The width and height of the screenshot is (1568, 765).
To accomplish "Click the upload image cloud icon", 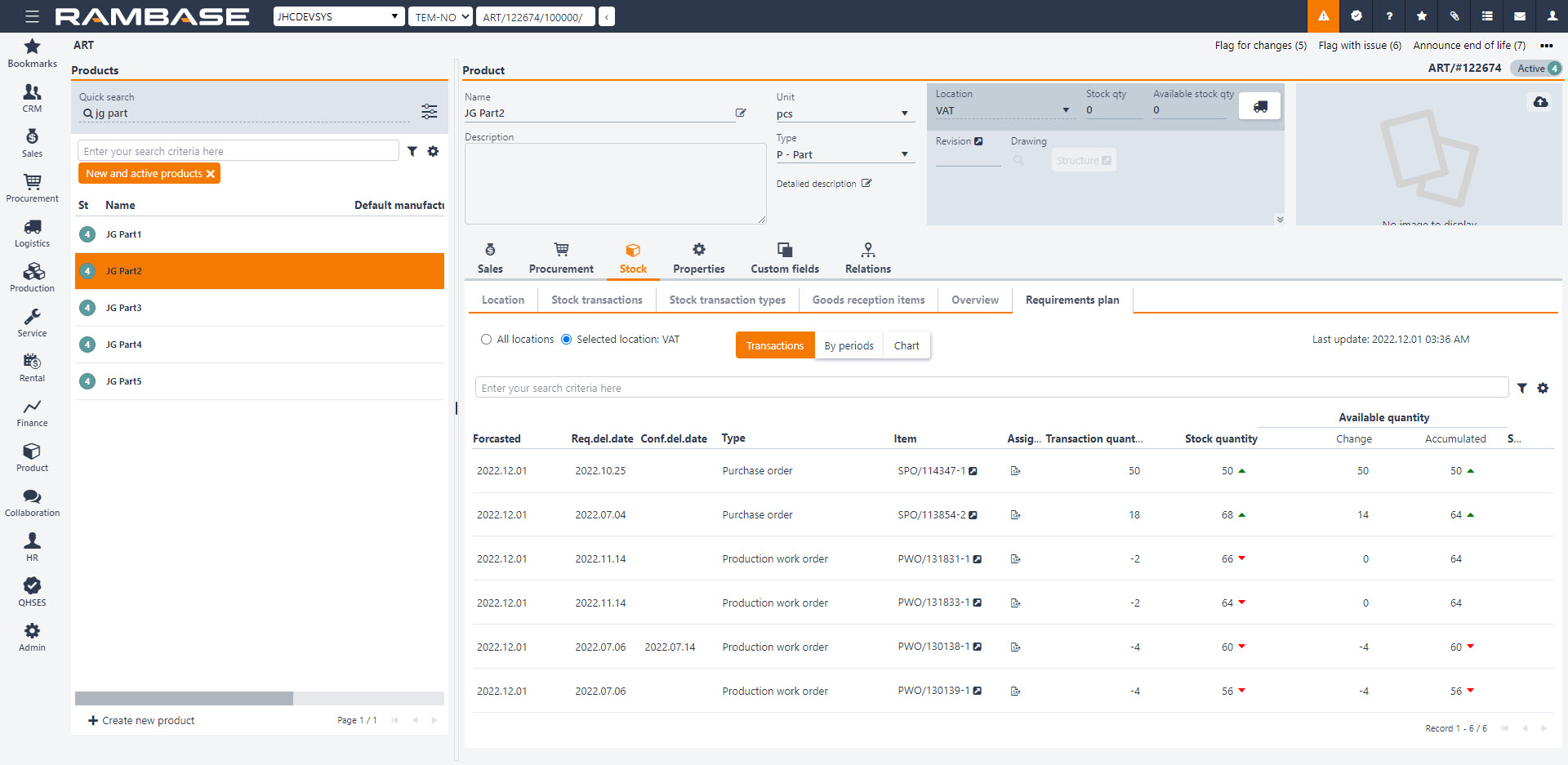I will (x=1540, y=102).
